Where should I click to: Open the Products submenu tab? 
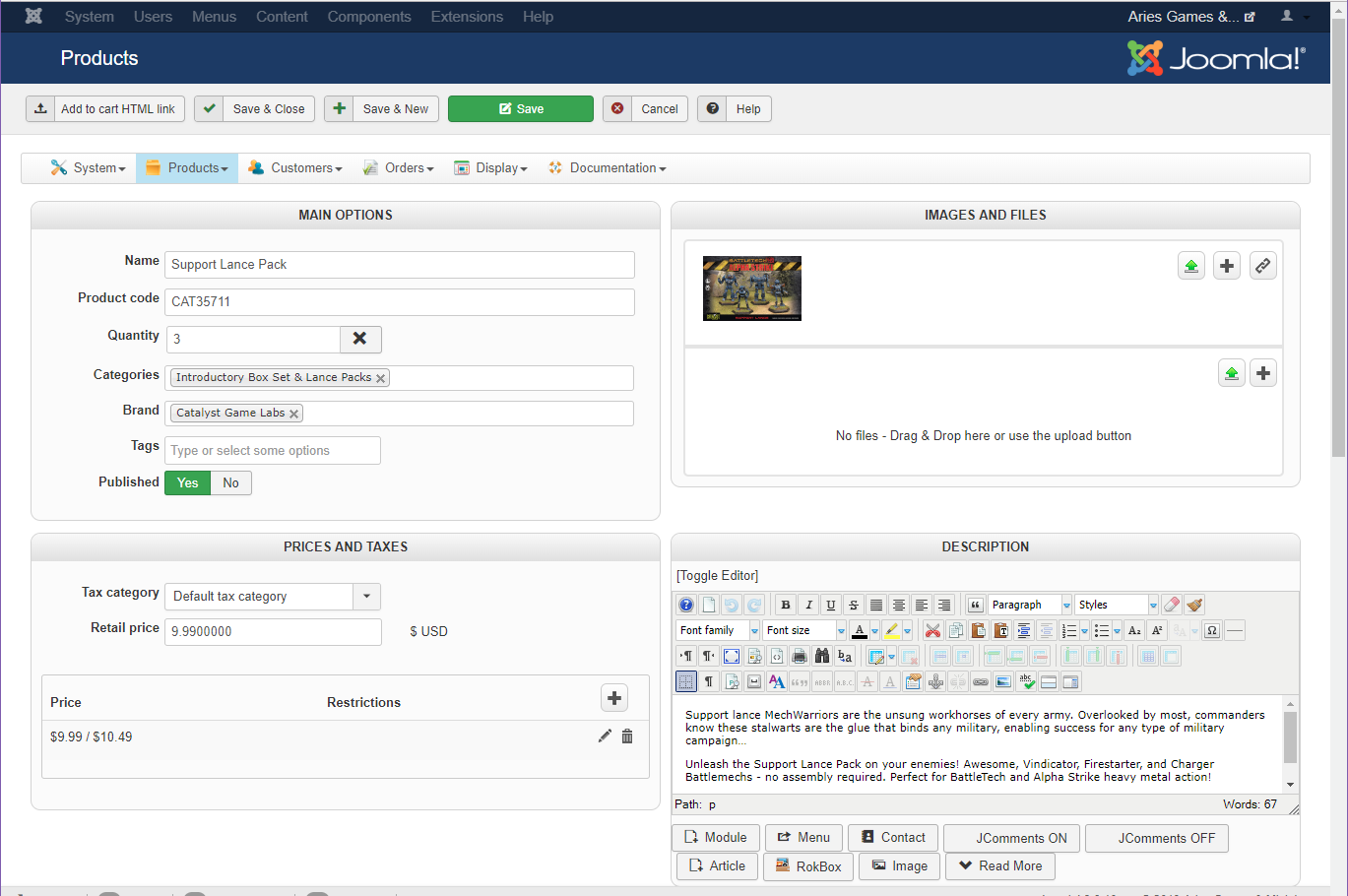tap(187, 168)
